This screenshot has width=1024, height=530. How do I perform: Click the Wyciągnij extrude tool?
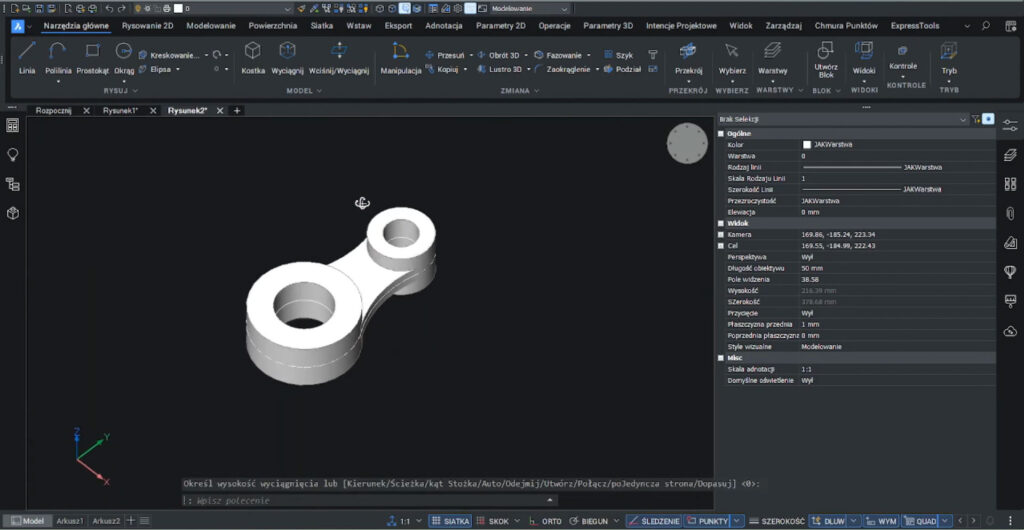tap(287, 57)
